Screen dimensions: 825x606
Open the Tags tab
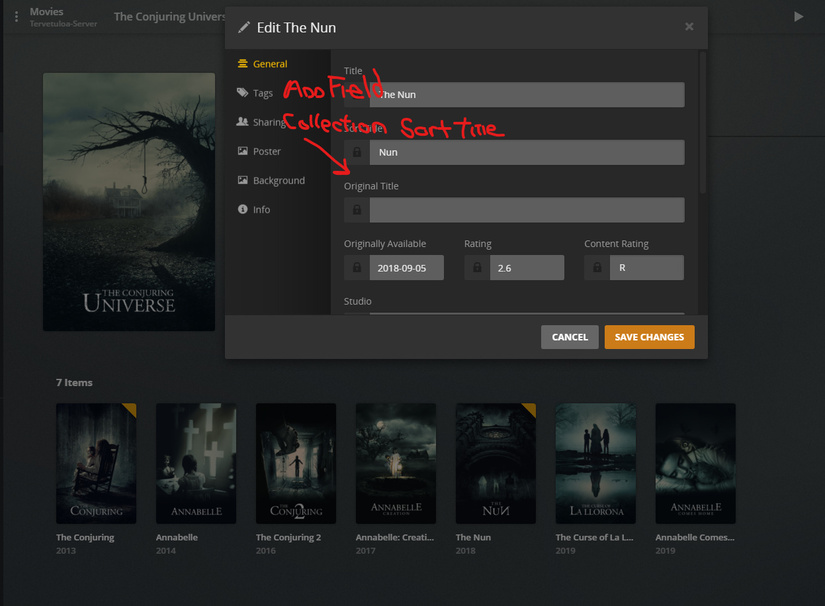coord(255,93)
